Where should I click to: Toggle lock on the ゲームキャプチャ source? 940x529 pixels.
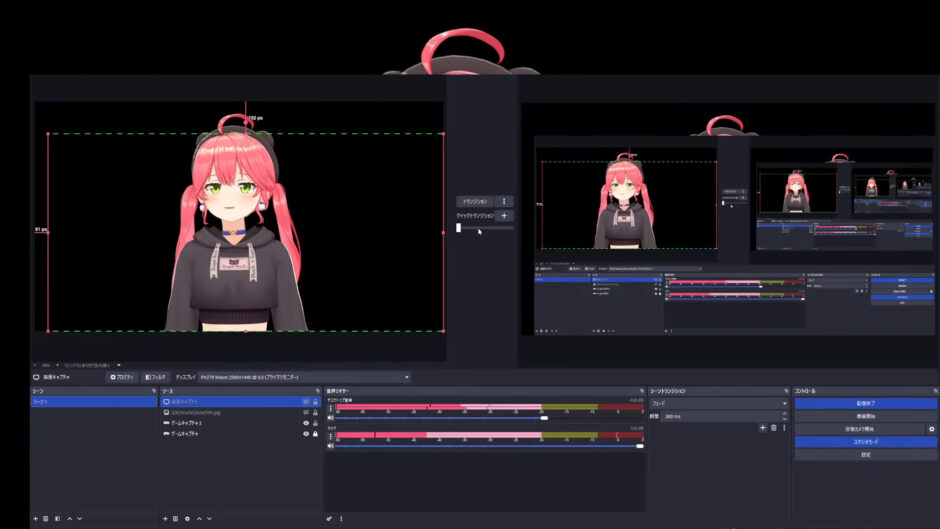(316, 434)
